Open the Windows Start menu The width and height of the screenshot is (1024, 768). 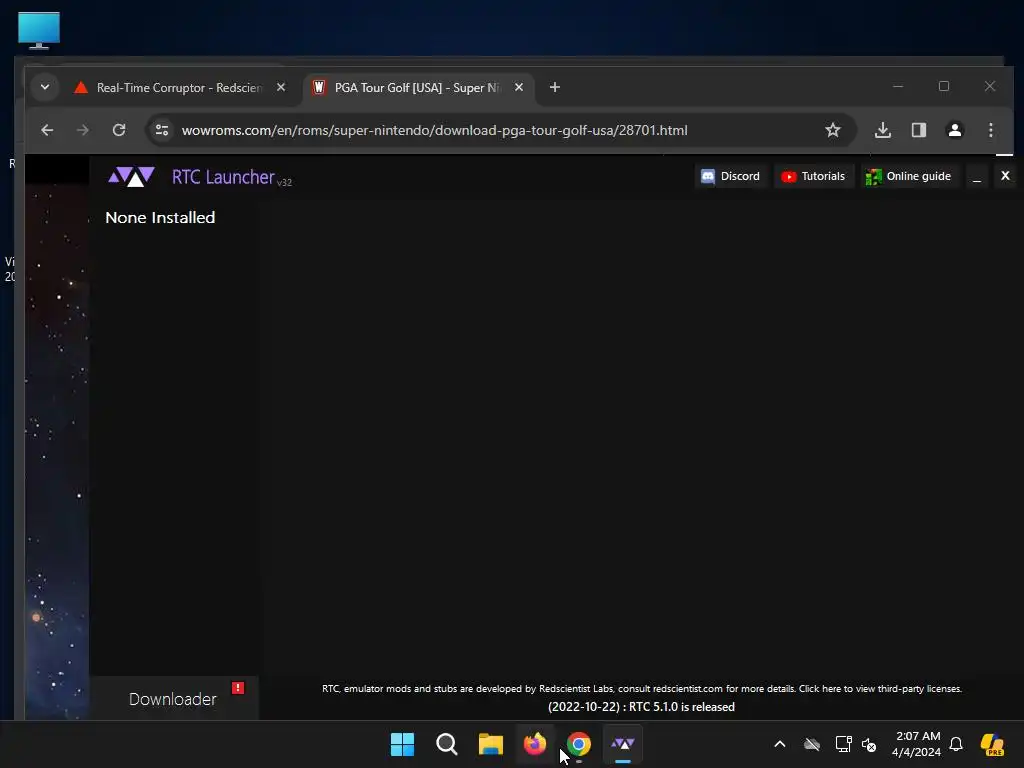(x=402, y=744)
